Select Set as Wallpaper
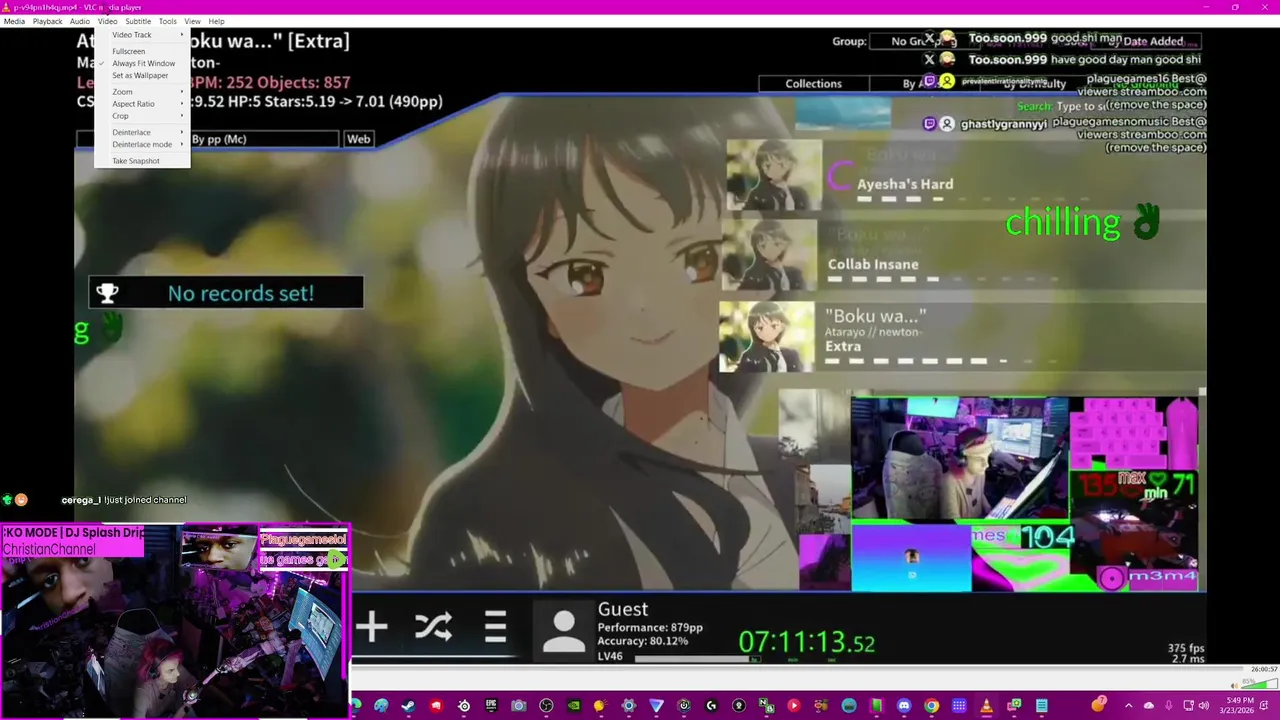Screen dimensions: 1280x720 (x=142, y=75)
